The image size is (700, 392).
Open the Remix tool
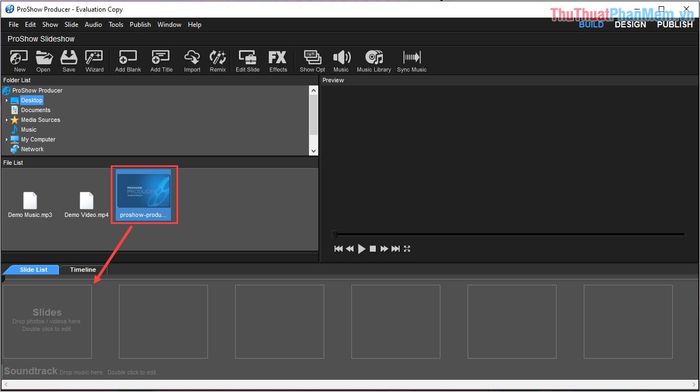[x=217, y=61]
